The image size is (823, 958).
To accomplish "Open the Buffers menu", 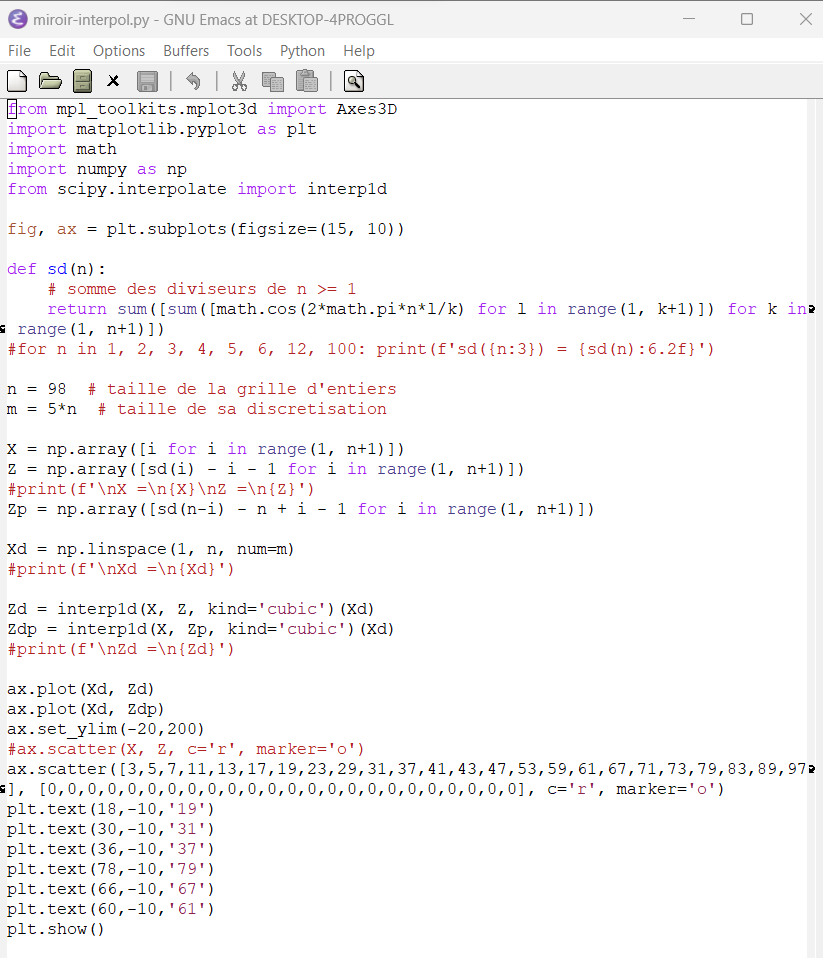I will (186, 51).
